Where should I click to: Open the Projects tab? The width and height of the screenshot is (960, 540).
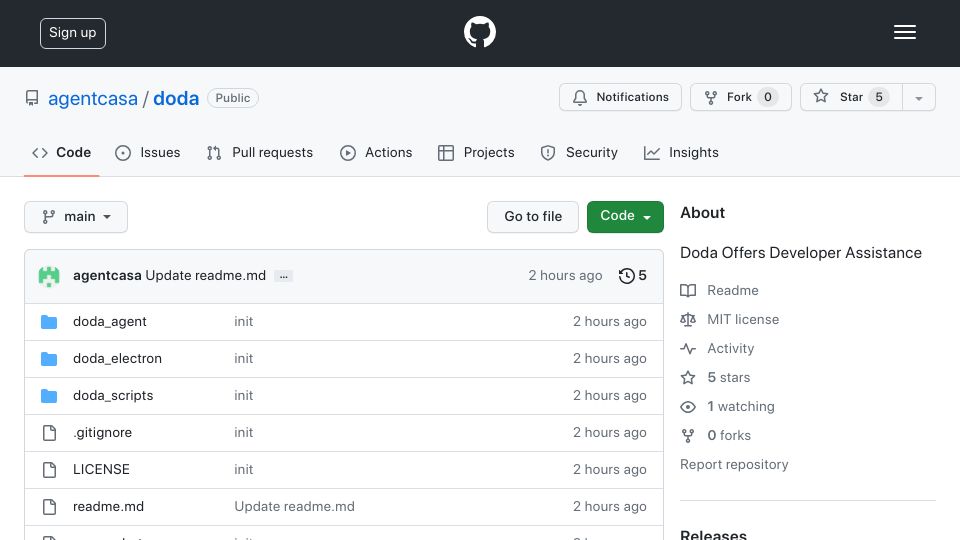click(x=476, y=152)
